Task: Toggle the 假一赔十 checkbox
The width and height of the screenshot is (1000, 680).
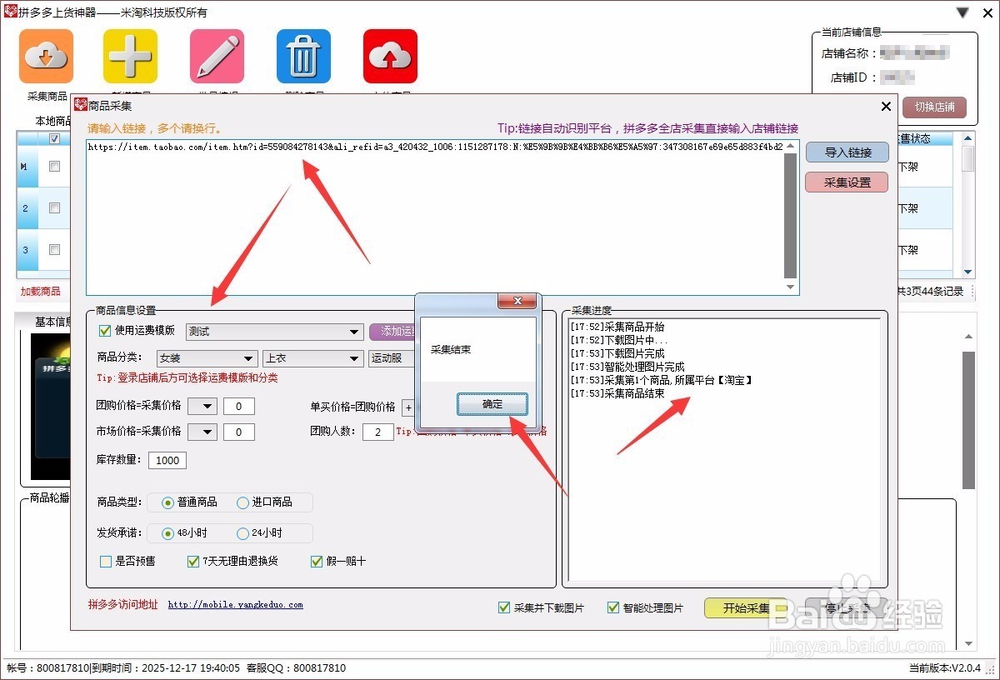Action: tap(316, 561)
